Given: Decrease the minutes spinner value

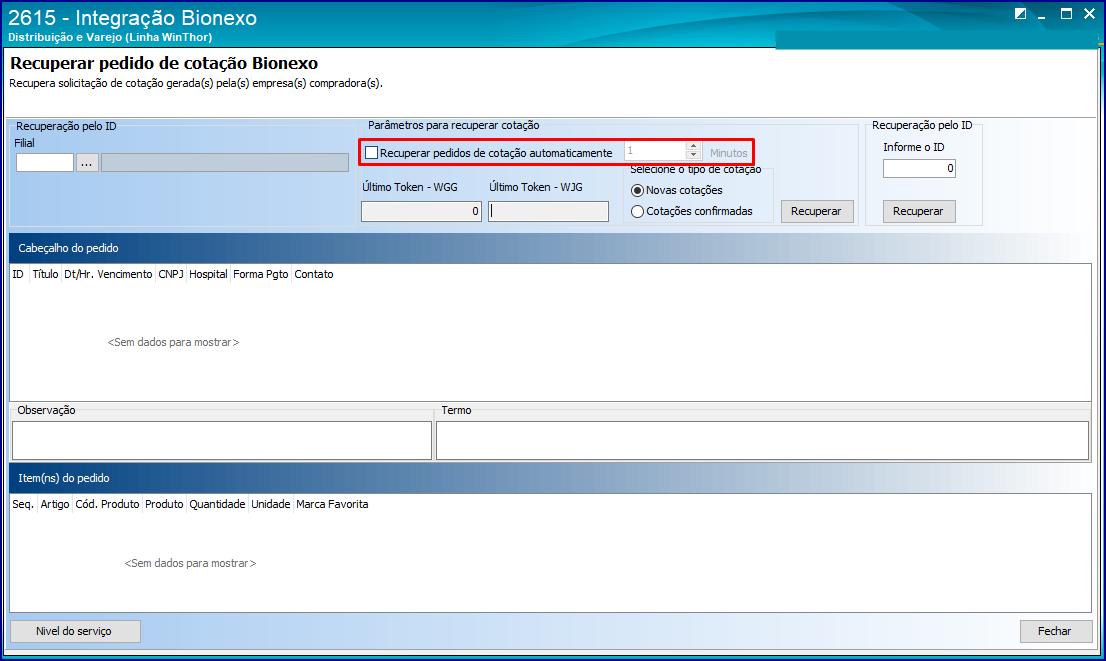Looking at the screenshot, I should click(x=693, y=155).
